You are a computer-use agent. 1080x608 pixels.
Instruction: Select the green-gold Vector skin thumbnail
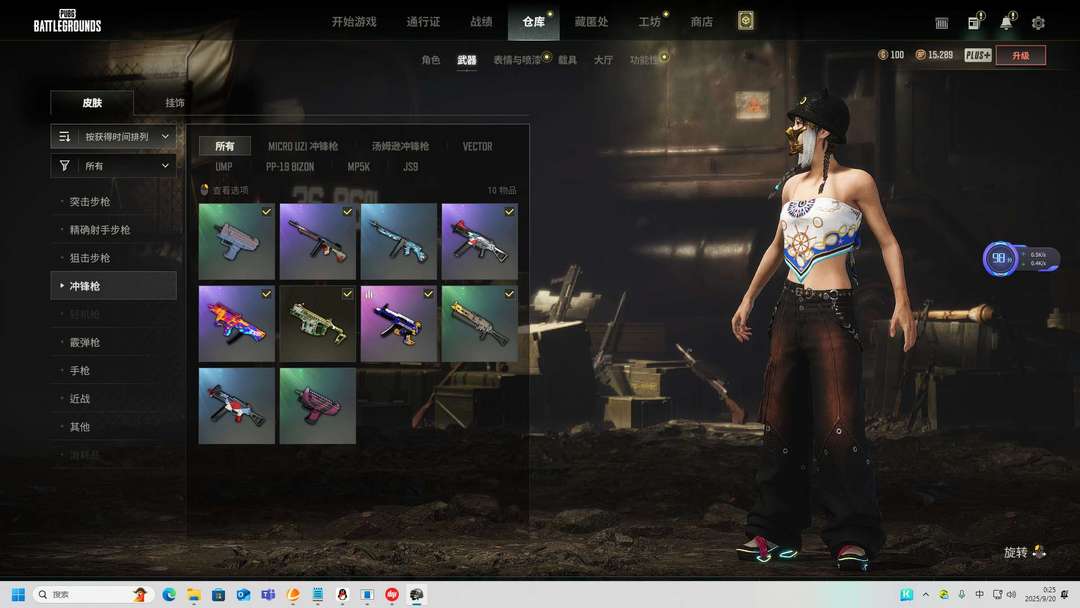point(318,324)
